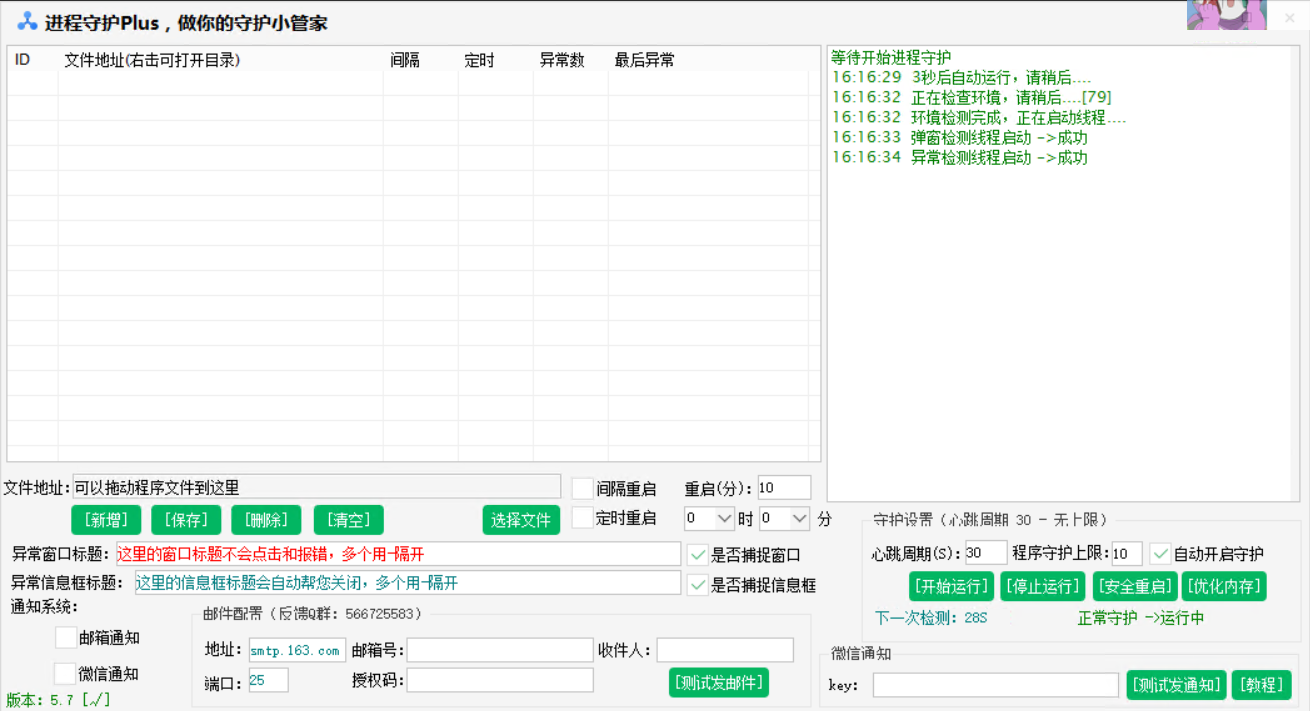Click the avatar thumbnail in title bar
Viewport: 1310px width, 711px height.
pyautogui.click(x=1226, y=15)
